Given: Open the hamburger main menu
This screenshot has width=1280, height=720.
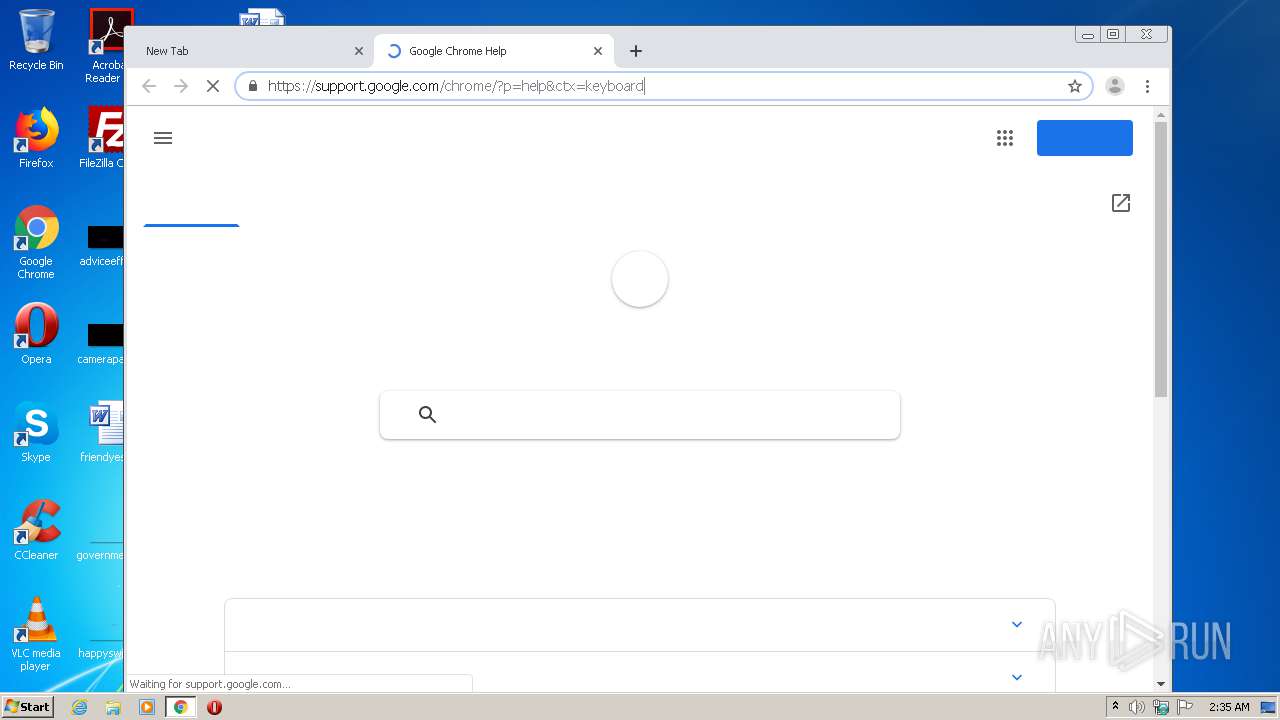Looking at the screenshot, I should [x=163, y=138].
